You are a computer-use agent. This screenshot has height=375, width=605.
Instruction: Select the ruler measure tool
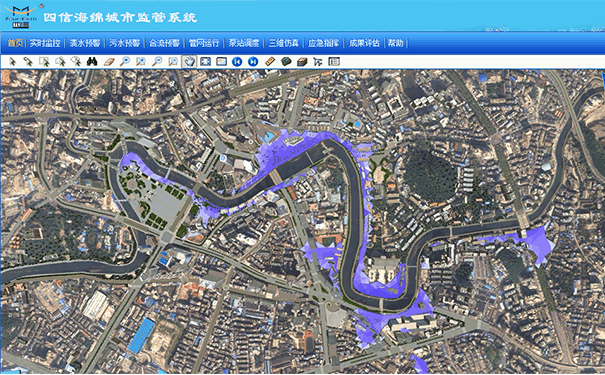coord(270,61)
